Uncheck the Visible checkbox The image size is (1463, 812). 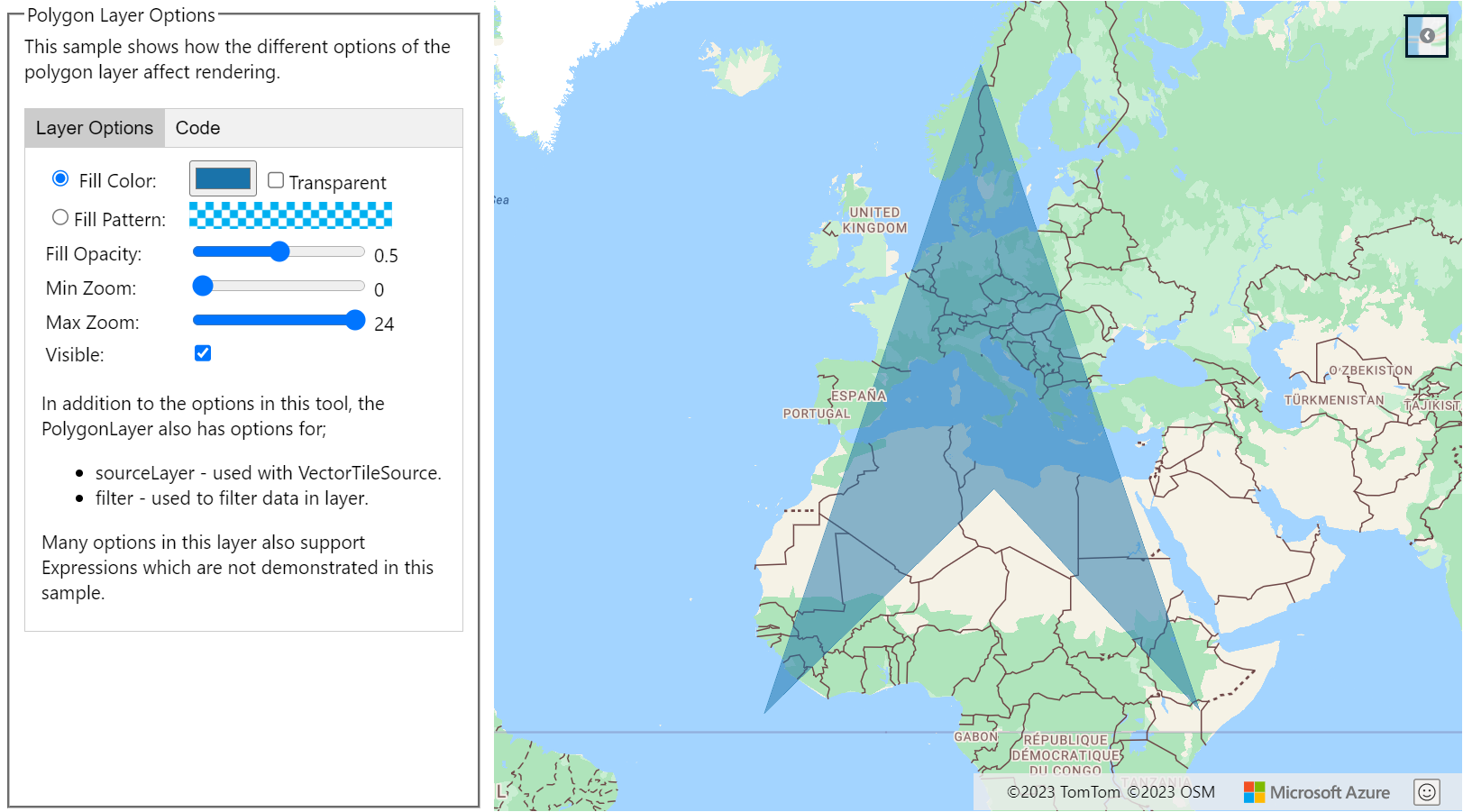(x=203, y=353)
